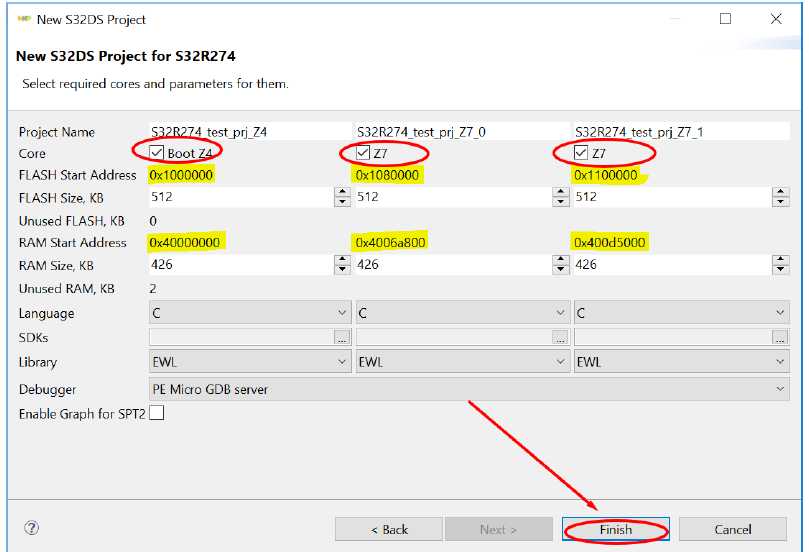Select FLASH start address 0x1000000
The height and width of the screenshot is (552, 809).
tap(181, 175)
